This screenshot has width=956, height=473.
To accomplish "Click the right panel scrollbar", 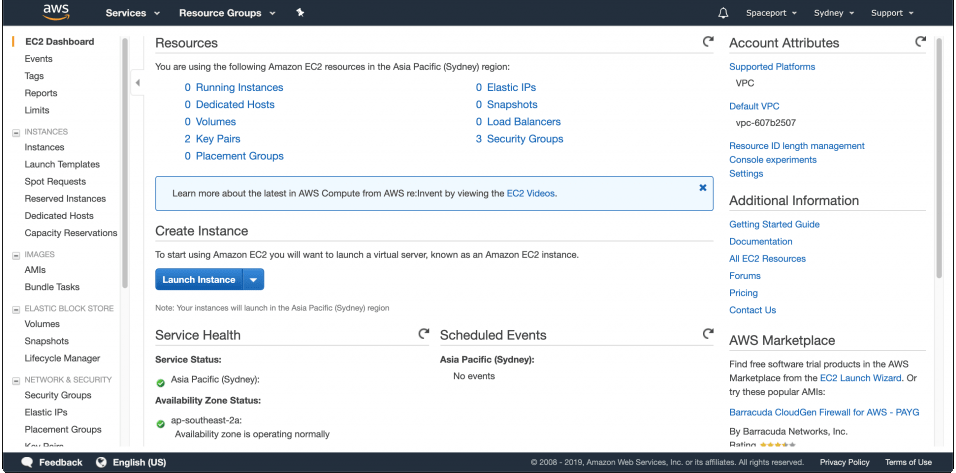I will coord(939,158).
